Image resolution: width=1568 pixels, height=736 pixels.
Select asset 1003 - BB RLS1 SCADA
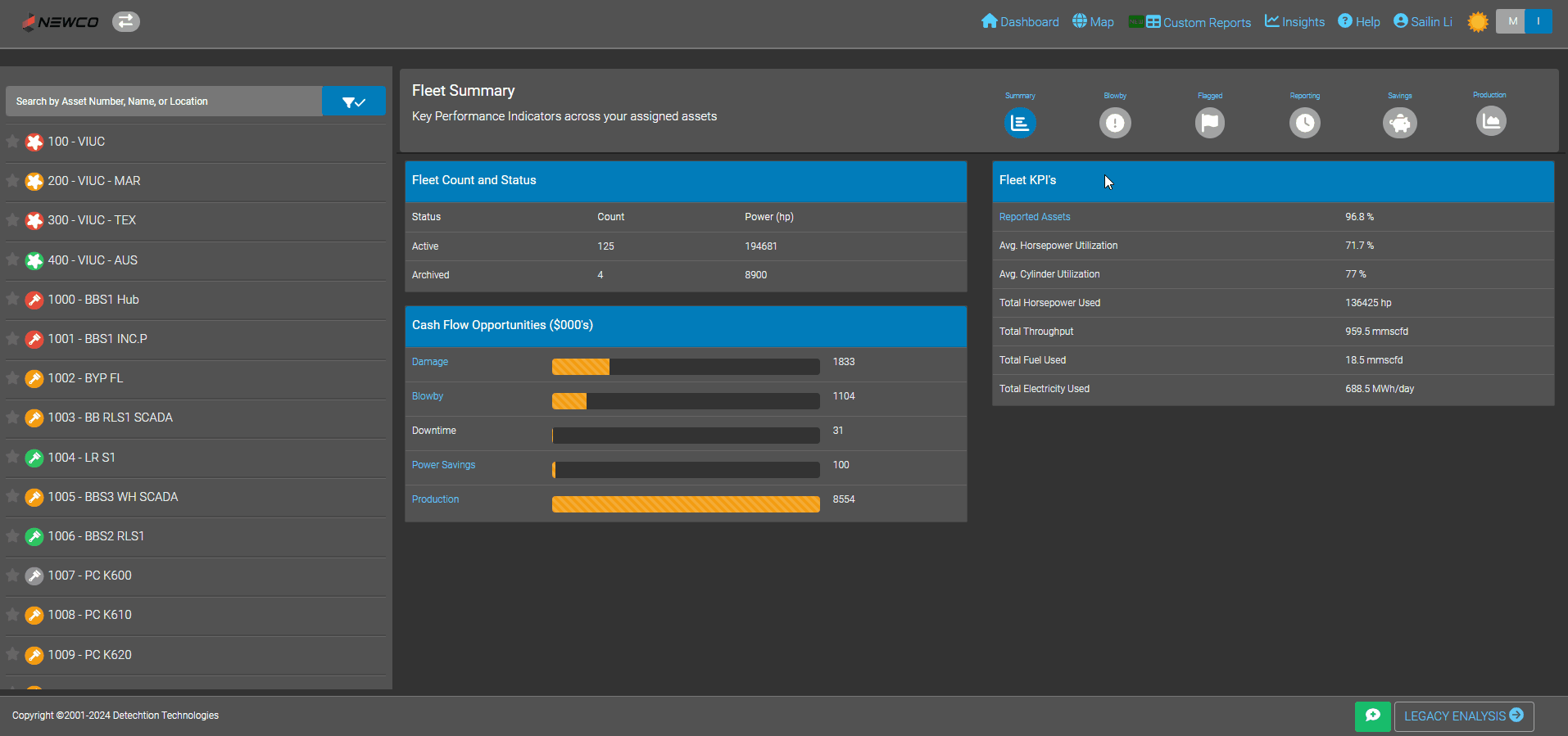click(x=111, y=418)
